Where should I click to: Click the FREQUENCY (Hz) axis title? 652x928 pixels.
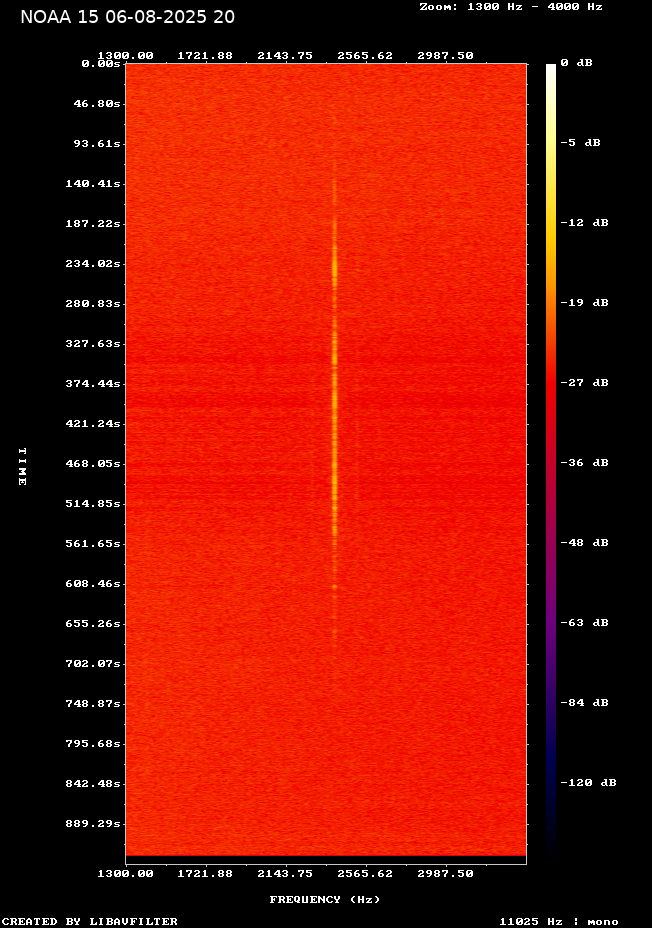point(325,900)
